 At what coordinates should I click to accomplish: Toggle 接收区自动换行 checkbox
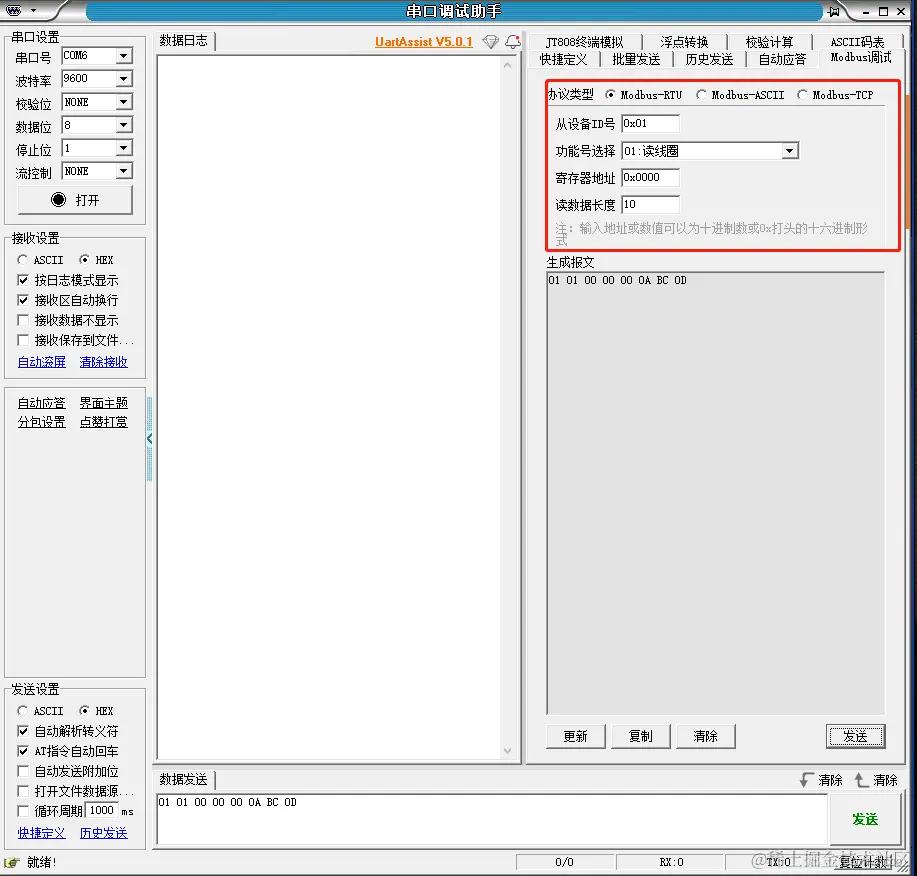tap(23, 300)
